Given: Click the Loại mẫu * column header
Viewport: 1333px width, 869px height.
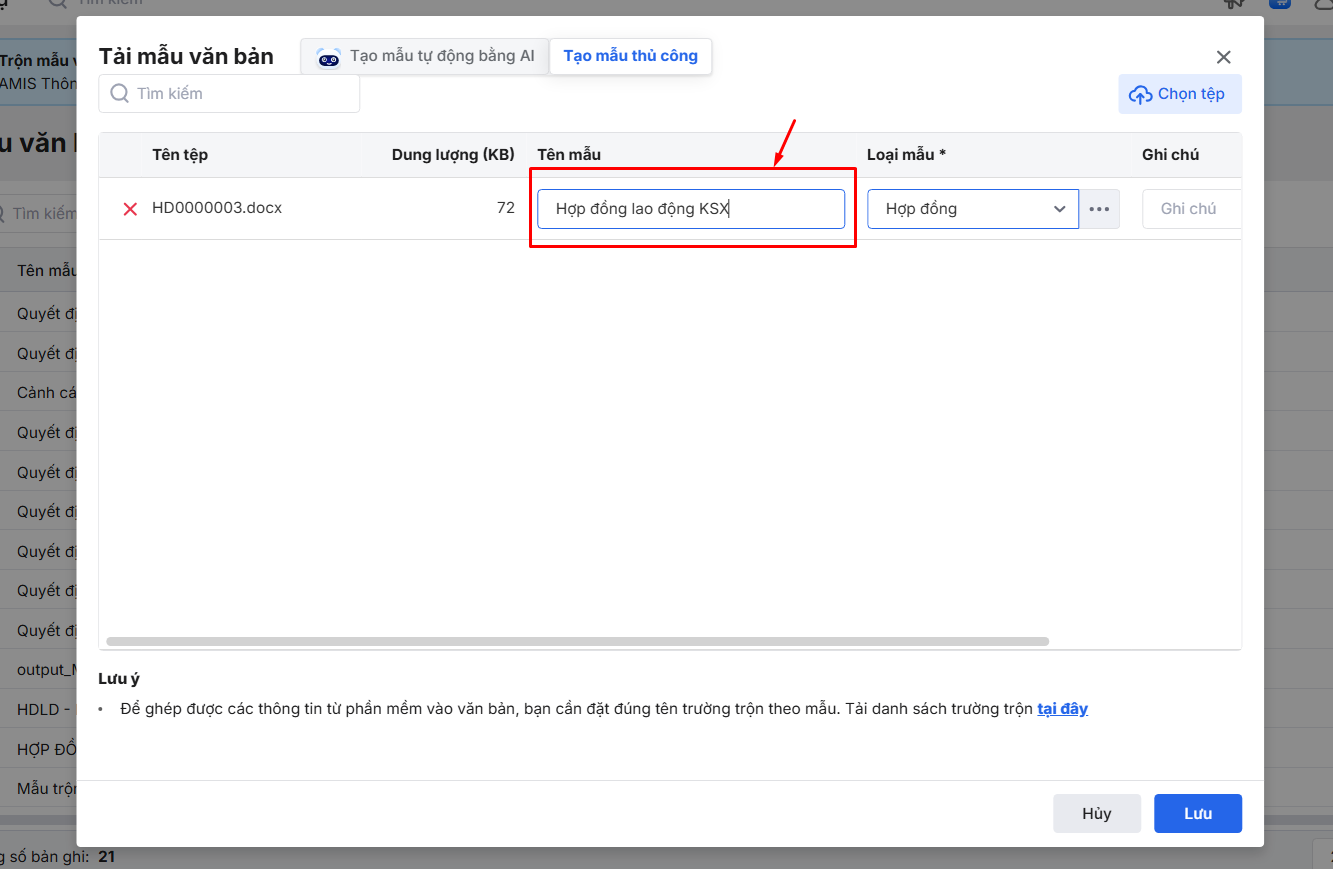Looking at the screenshot, I should coord(906,154).
